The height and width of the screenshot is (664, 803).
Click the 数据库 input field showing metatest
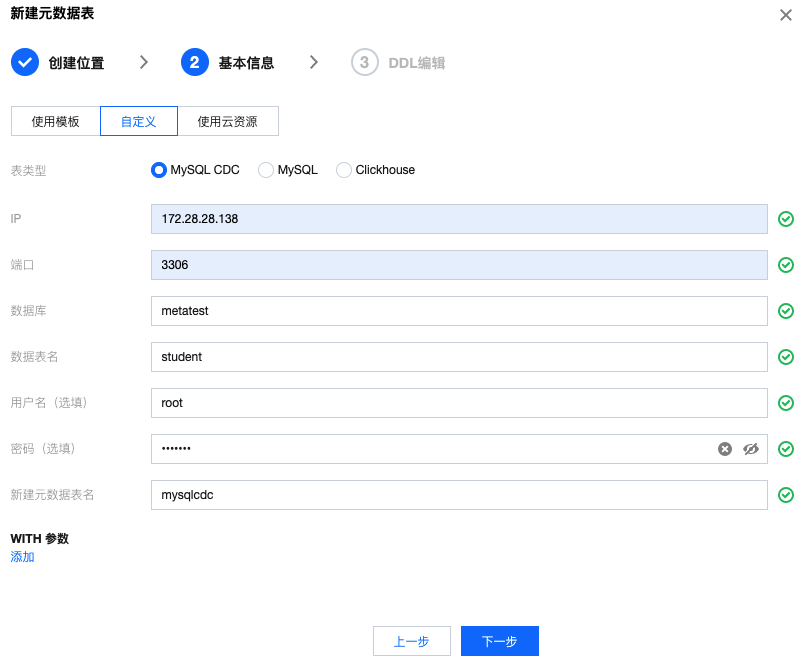[x=459, y=311]
